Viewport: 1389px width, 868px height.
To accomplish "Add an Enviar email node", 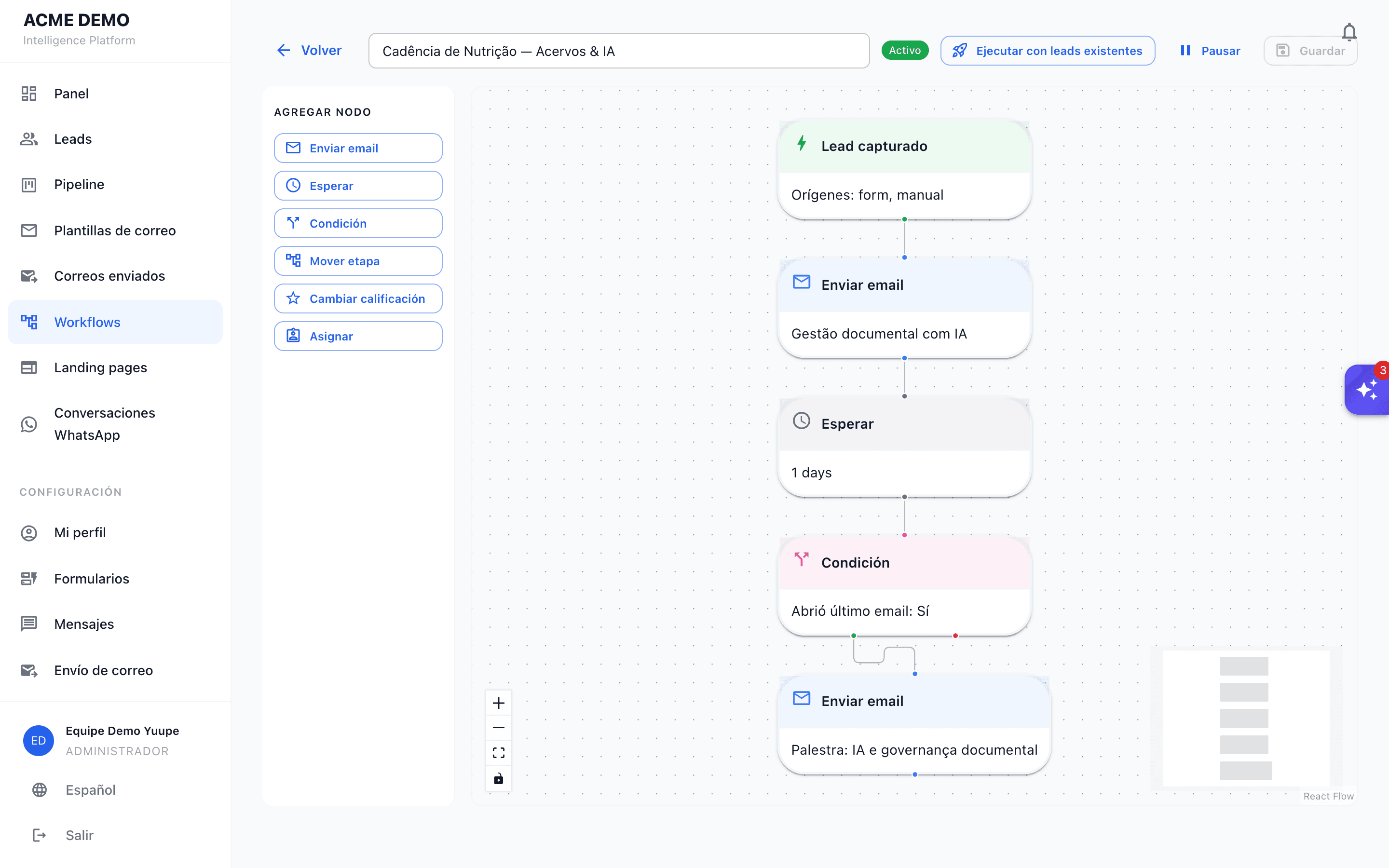I will (x=358, y=148).
